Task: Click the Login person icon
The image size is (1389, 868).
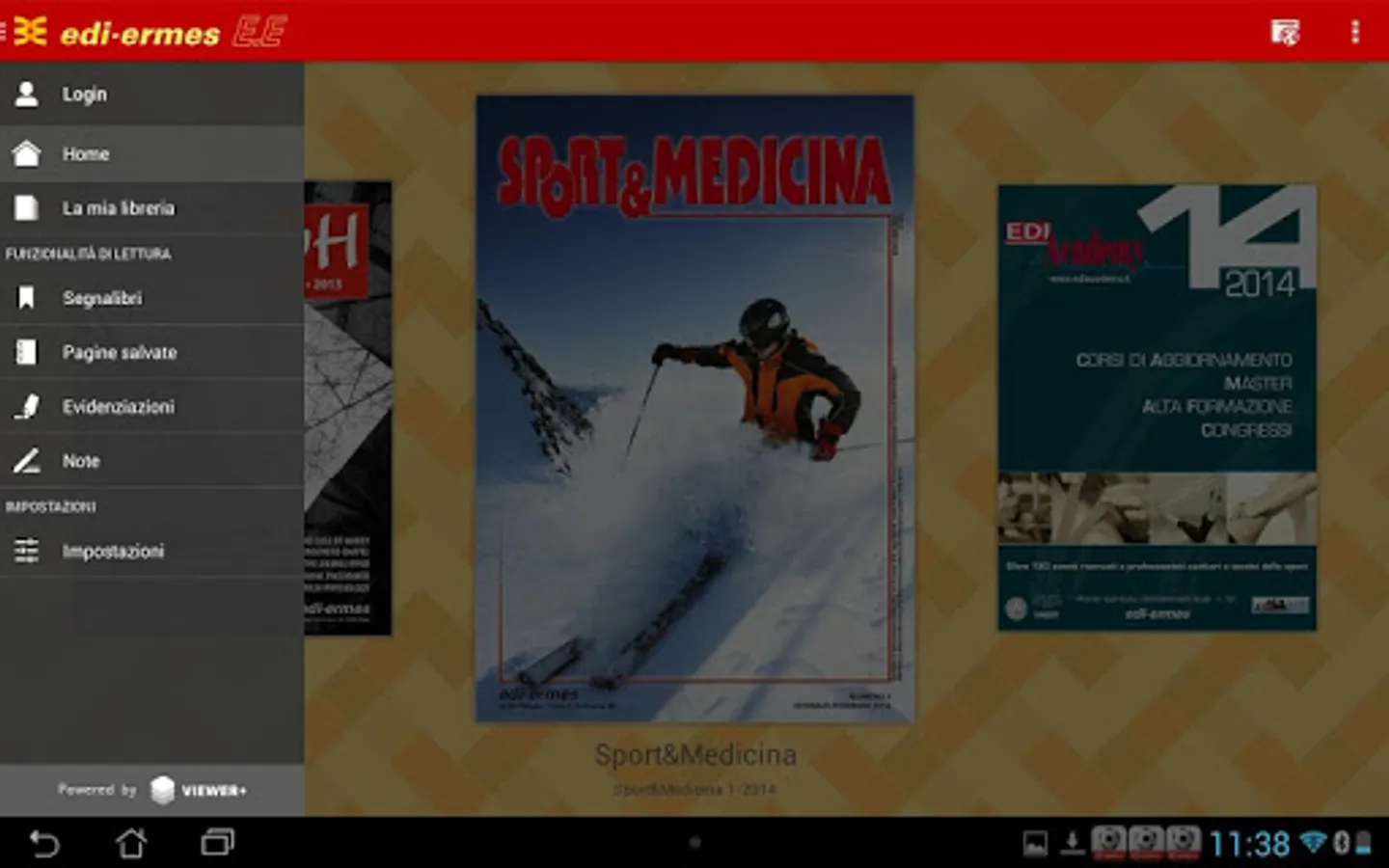Action: pos(27,94)
